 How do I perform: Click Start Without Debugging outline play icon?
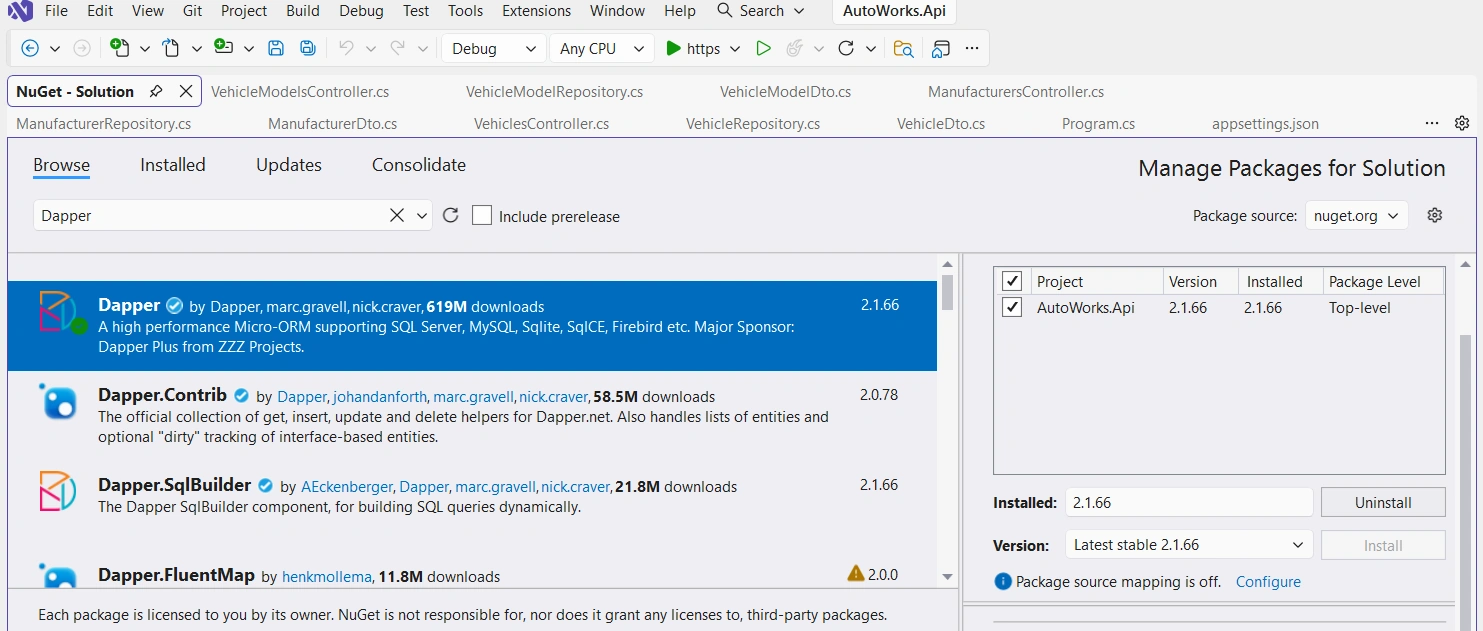click(763, 48)
